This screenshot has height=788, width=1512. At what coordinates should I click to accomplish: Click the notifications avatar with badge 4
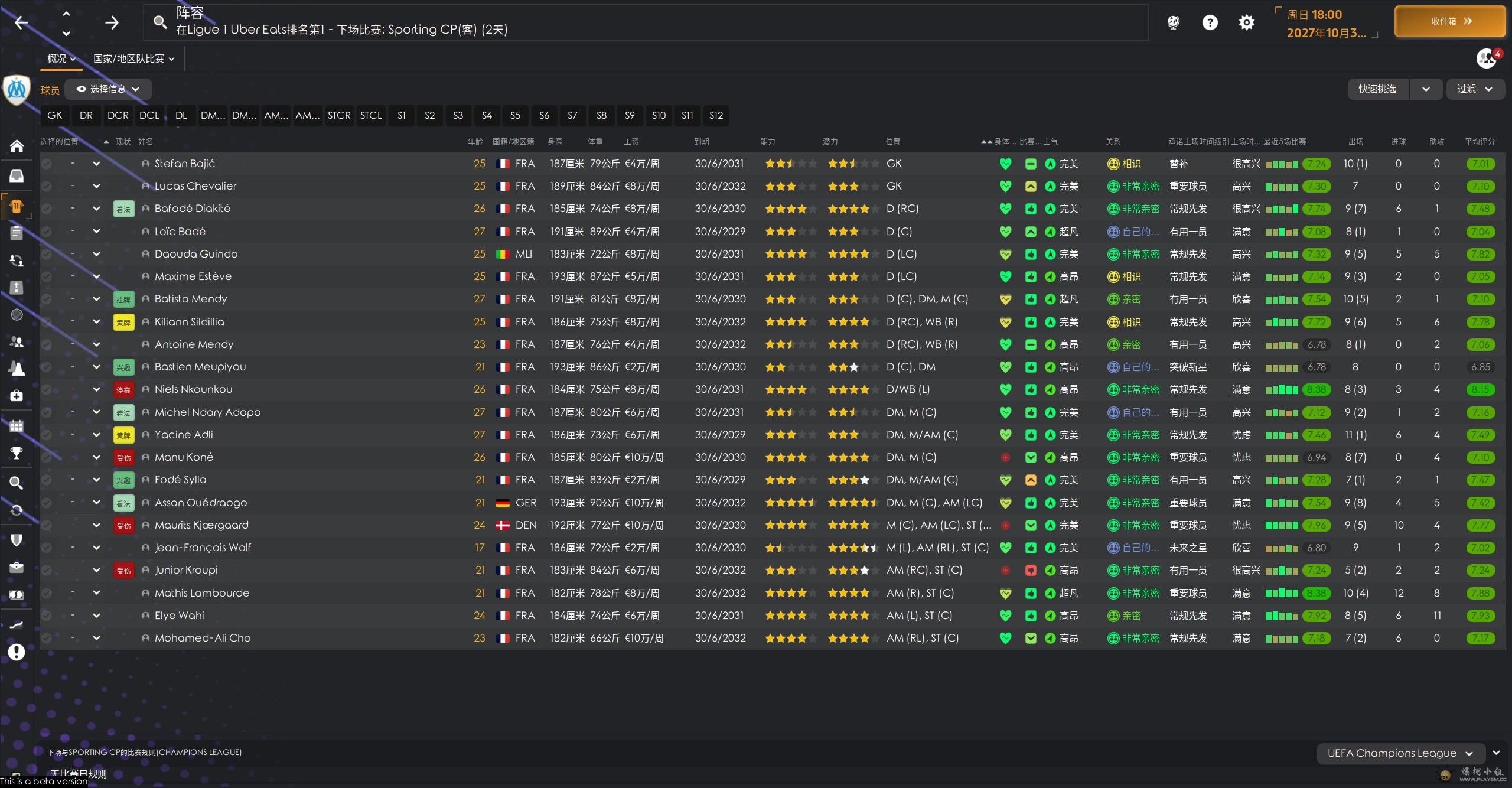coord(1487,58)
